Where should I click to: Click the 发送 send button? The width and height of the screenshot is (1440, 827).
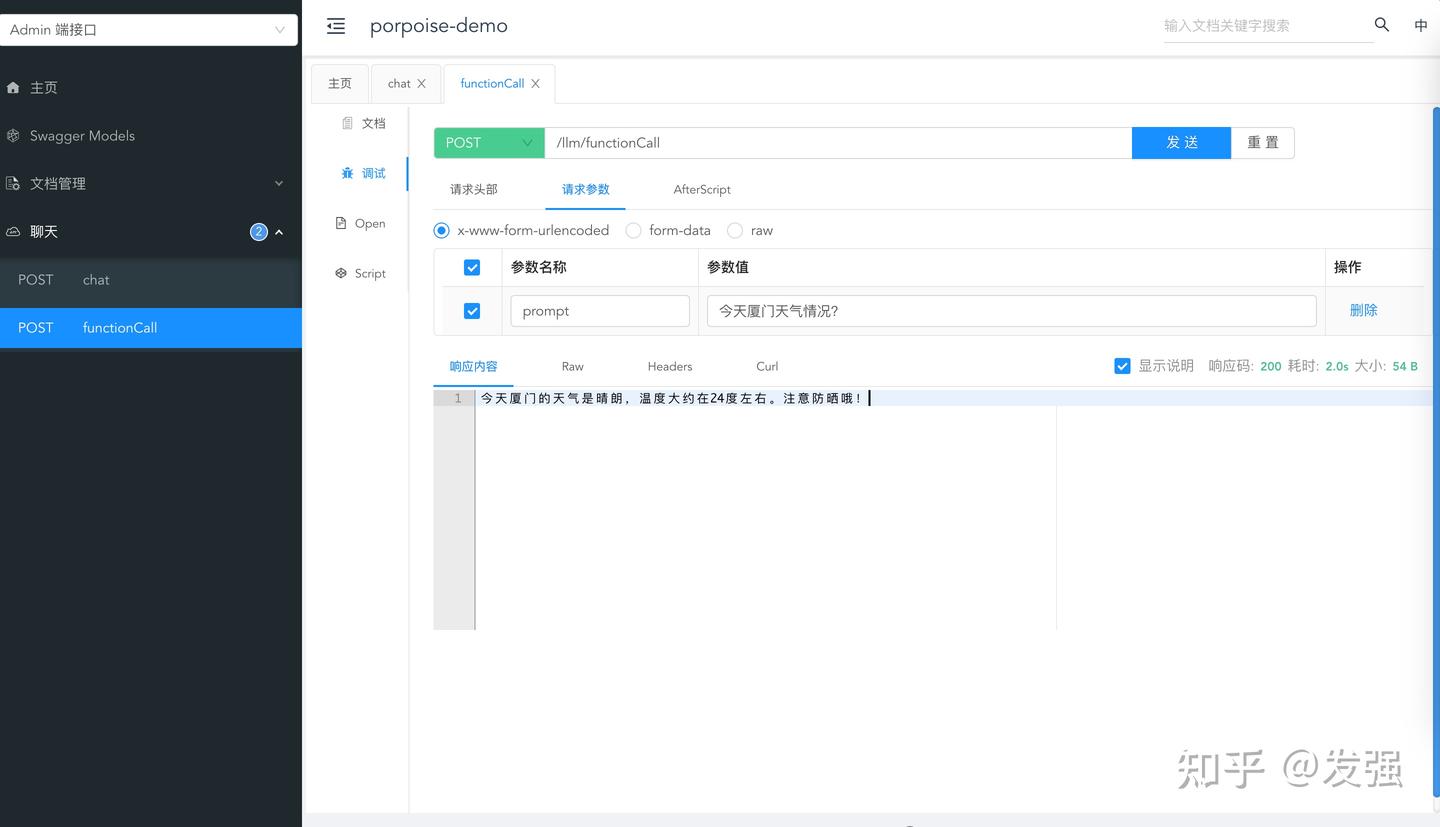(x=1181, y=143)
